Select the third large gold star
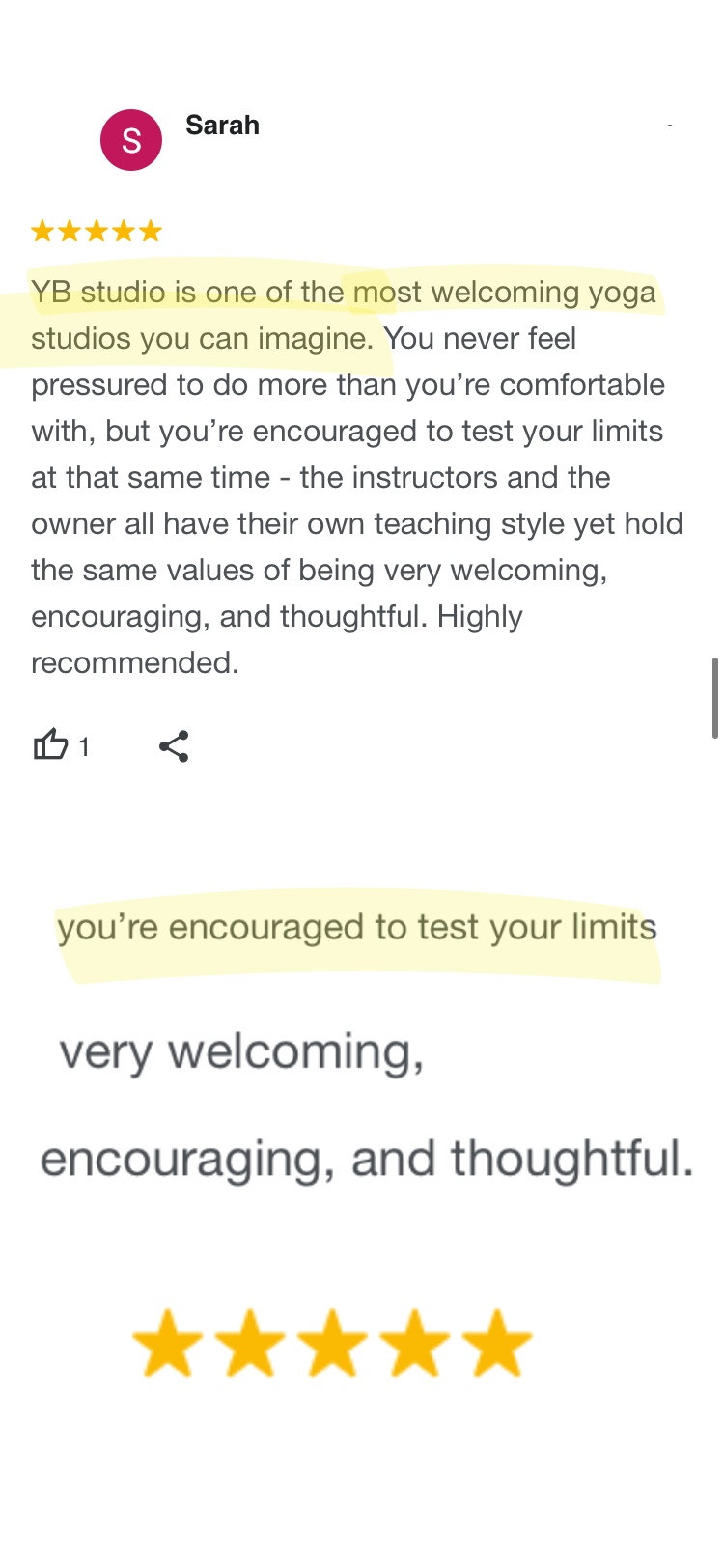Screen dimensions: 724x1568 pyautogui.click(x=332, y=1343)
